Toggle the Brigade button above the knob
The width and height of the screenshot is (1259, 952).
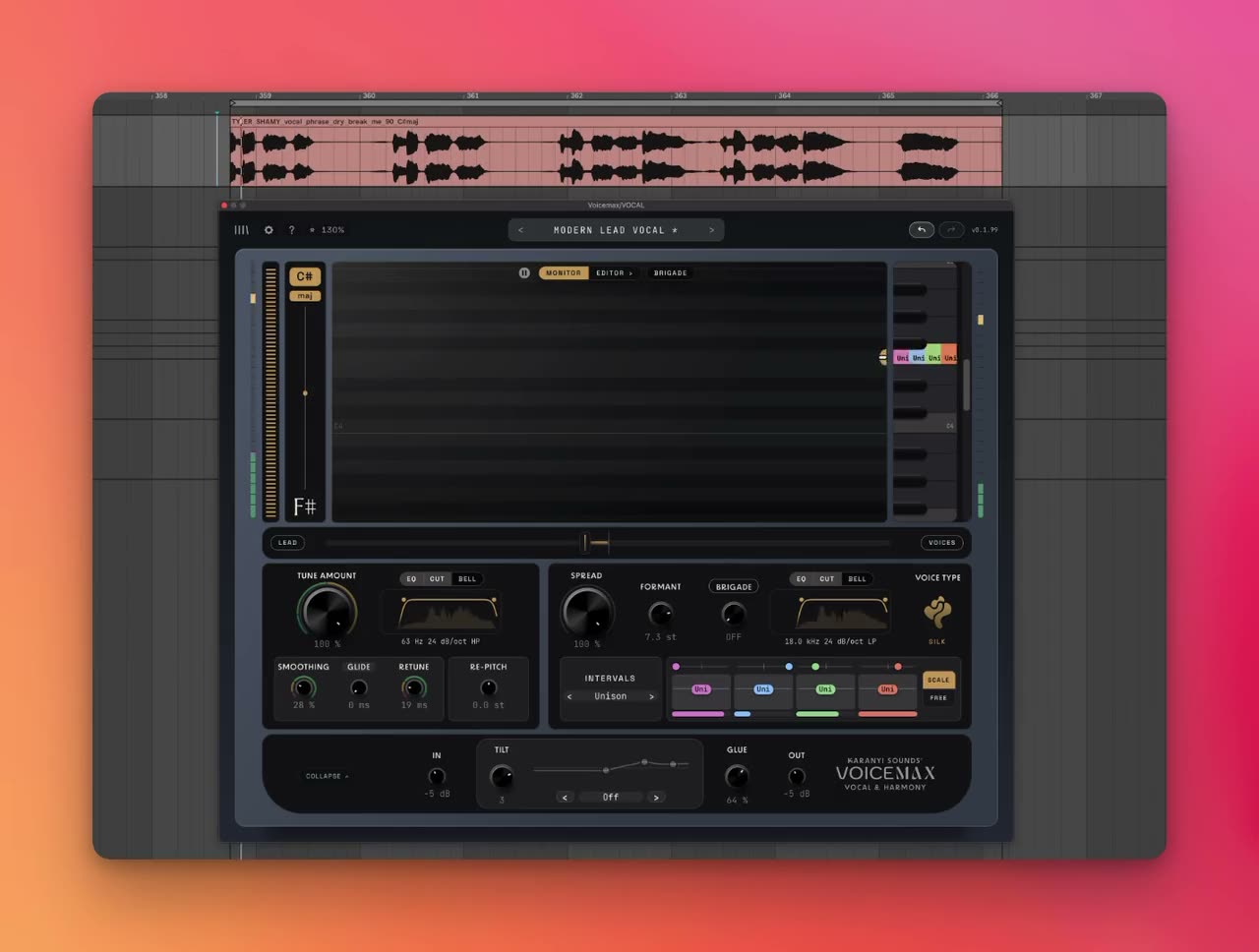[734, 586]
